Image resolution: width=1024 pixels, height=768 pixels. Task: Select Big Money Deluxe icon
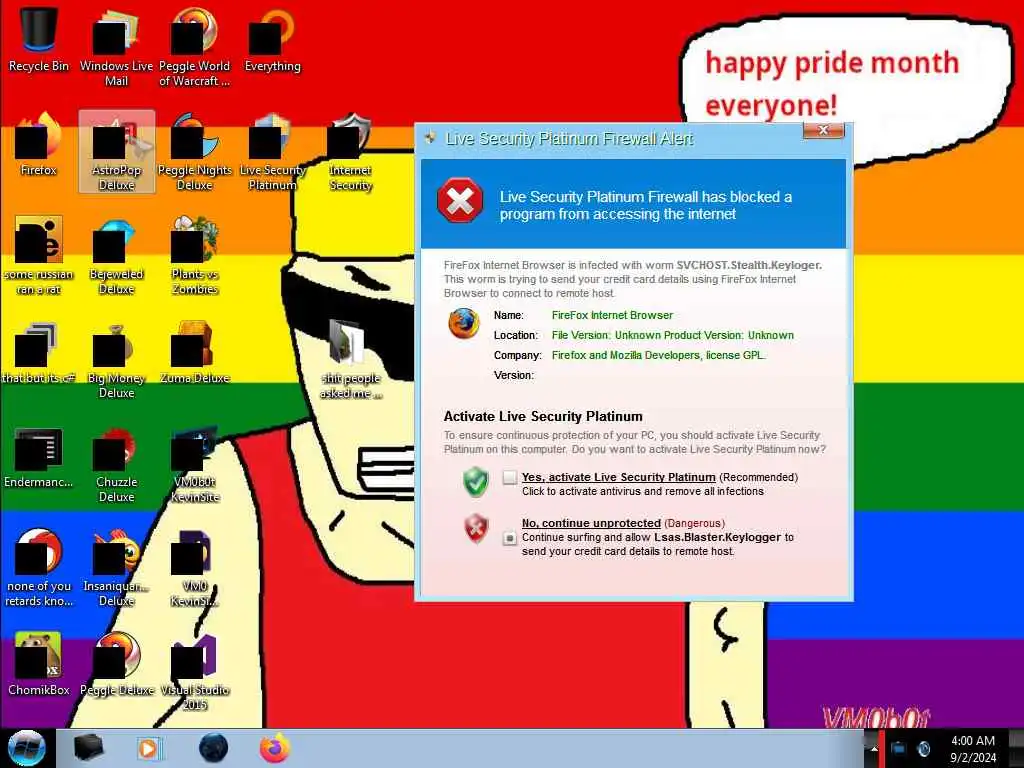[x=116, y=360]
